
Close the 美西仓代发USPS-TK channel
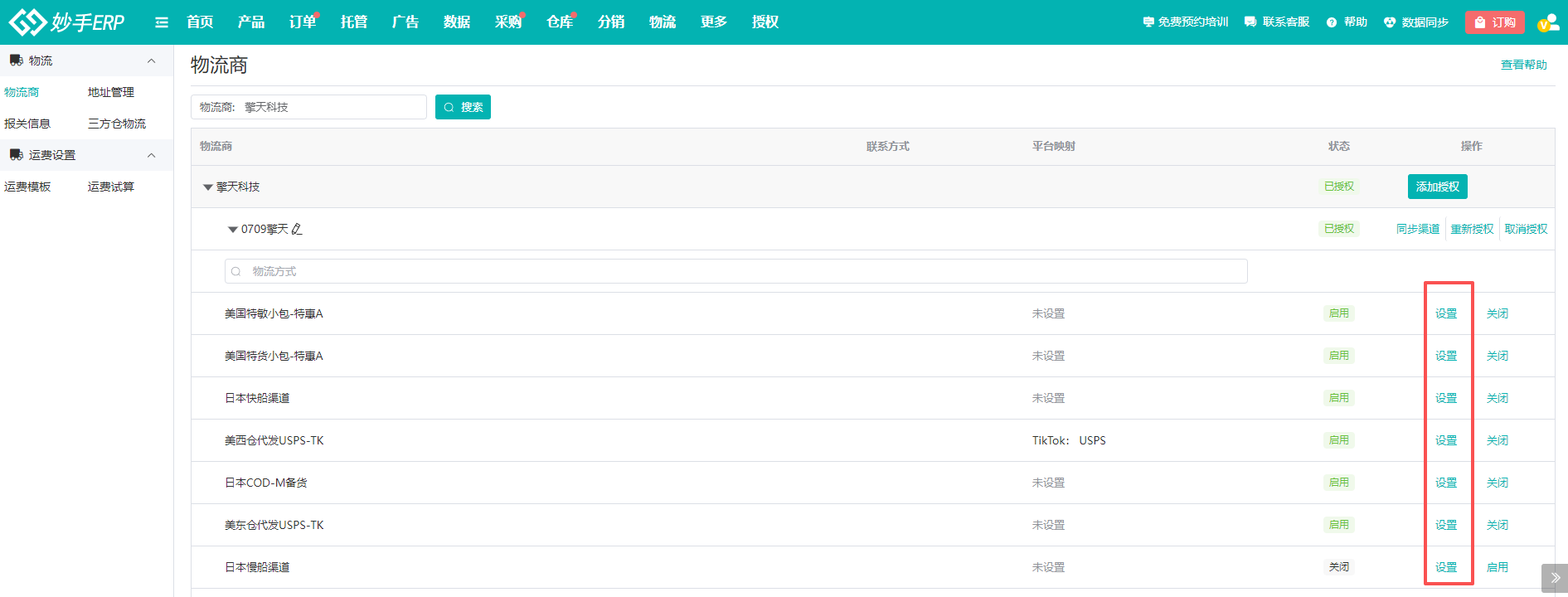pos(1497,440)
